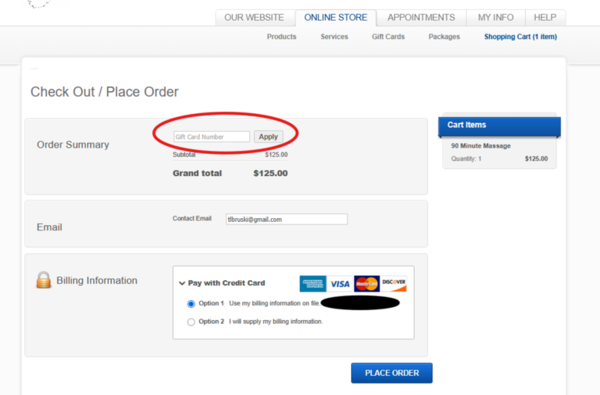Go to Gift Cards page
The height and width of the screenshot is (395, 600).
[388, 37]
